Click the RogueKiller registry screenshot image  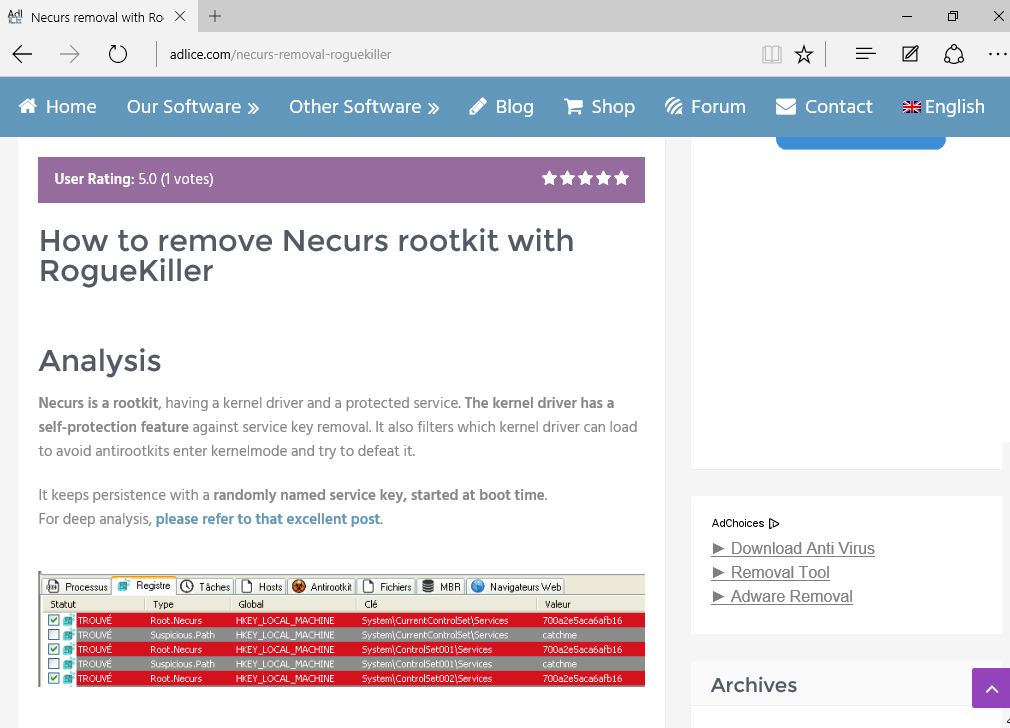point(341,630)
